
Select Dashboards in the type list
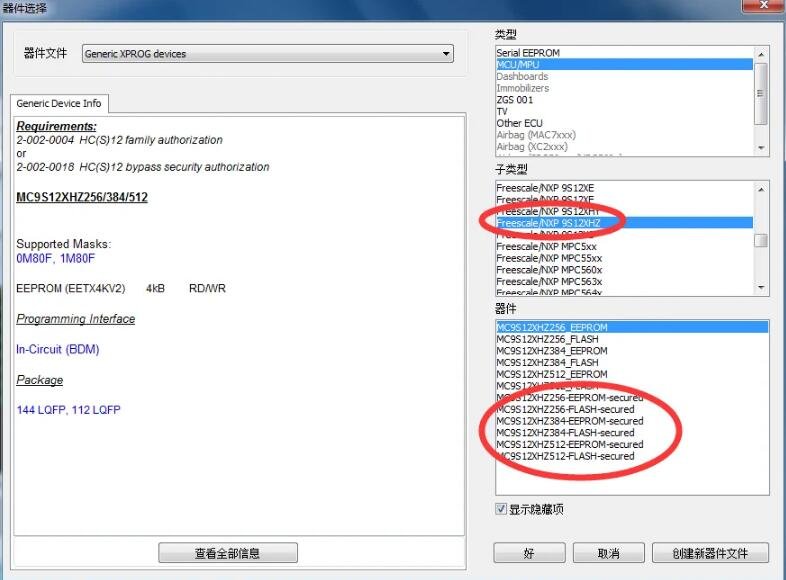[x=522, y=76]
